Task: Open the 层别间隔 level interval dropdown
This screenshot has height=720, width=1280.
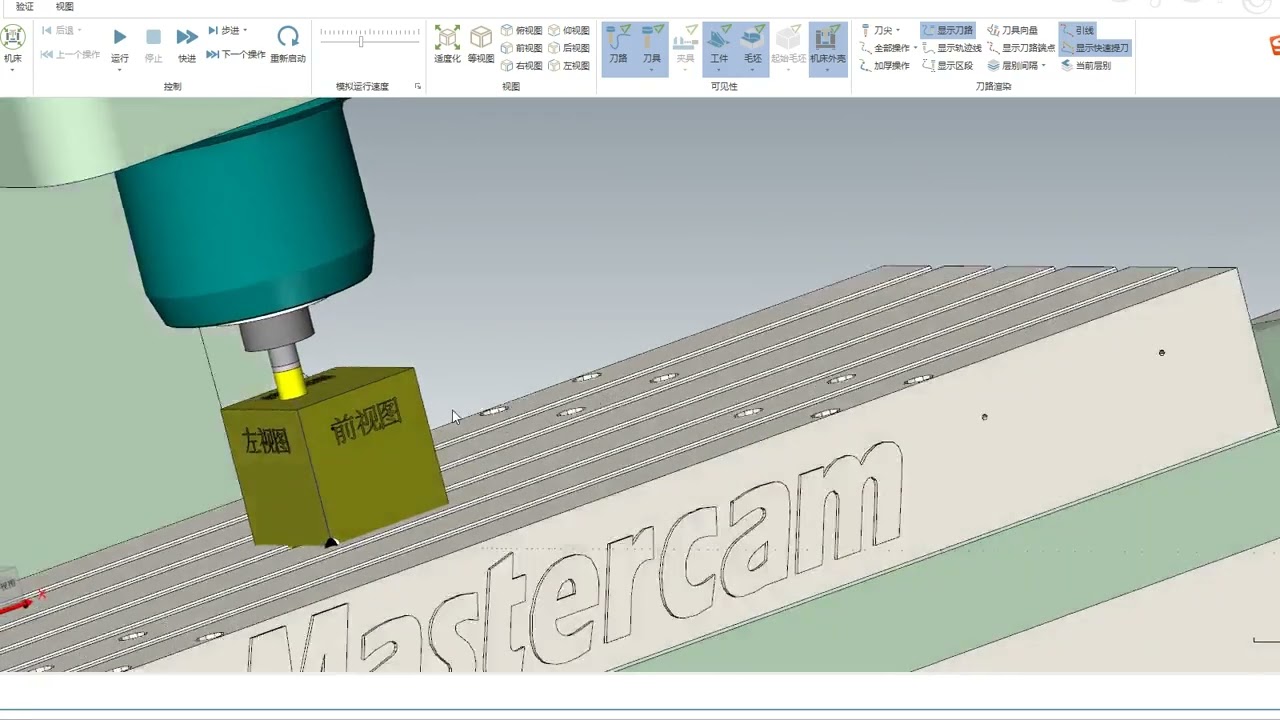Action: [x=1016, y=66]
